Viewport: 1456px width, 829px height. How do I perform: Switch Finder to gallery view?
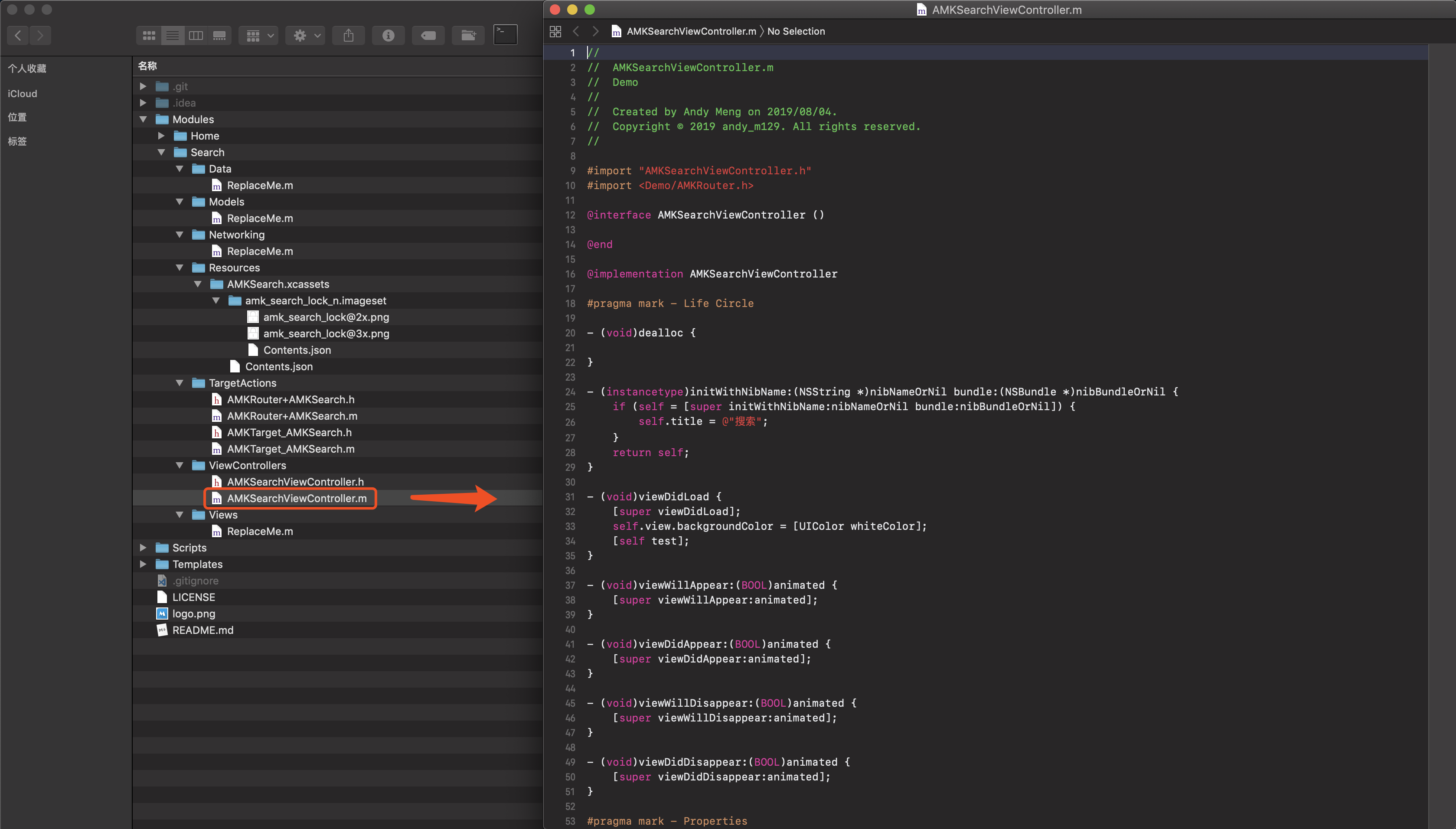(x=219, y=35)
